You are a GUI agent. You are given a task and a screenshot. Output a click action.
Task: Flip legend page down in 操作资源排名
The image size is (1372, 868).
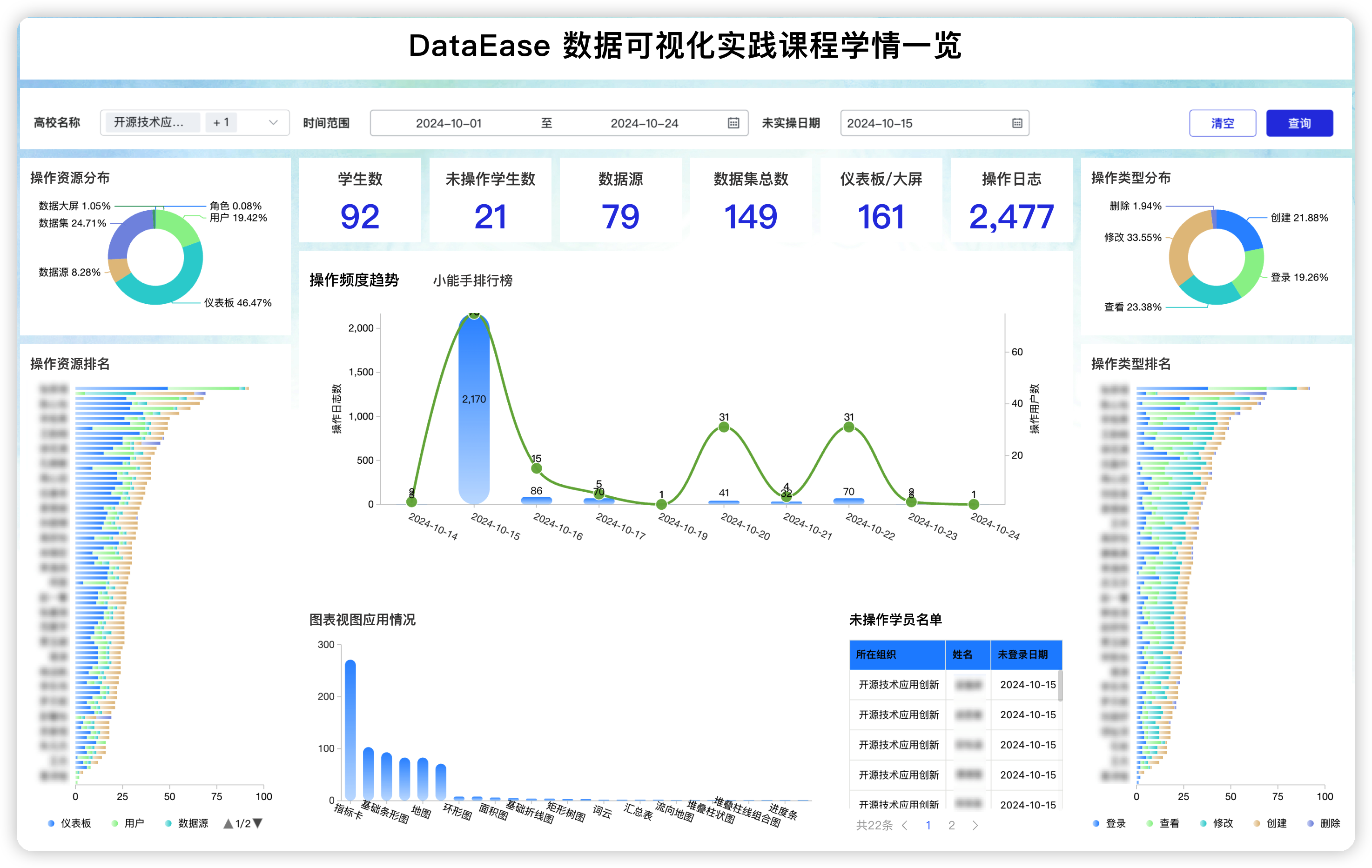[257, 823]
